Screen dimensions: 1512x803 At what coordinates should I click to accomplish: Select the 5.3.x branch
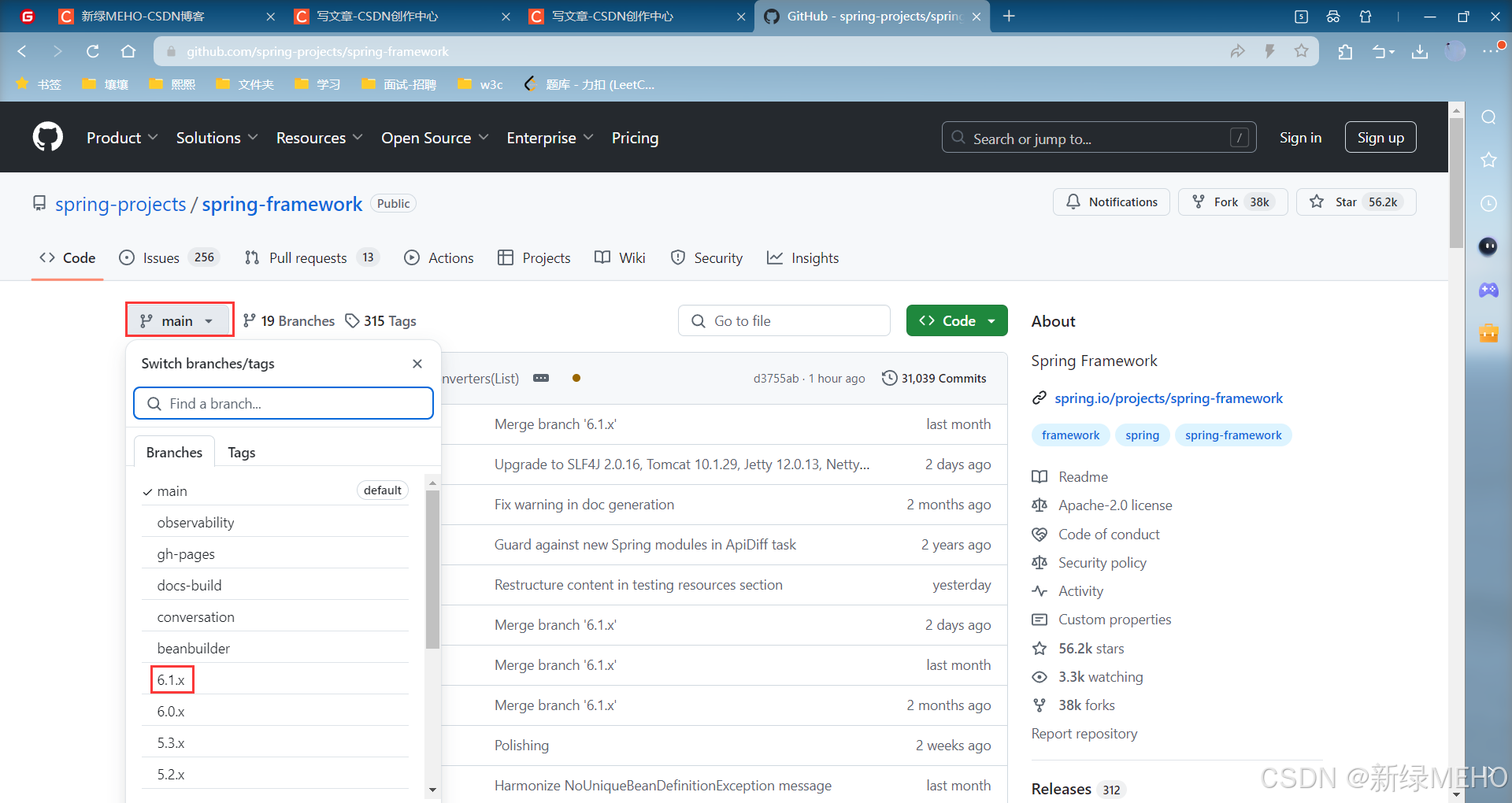point(276,742)
